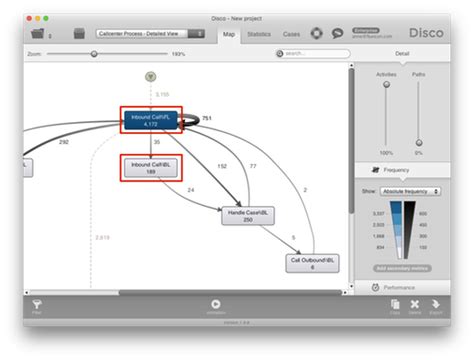Expand the Performance section
This screenshot has width=474, height=360.
point(402,287)
